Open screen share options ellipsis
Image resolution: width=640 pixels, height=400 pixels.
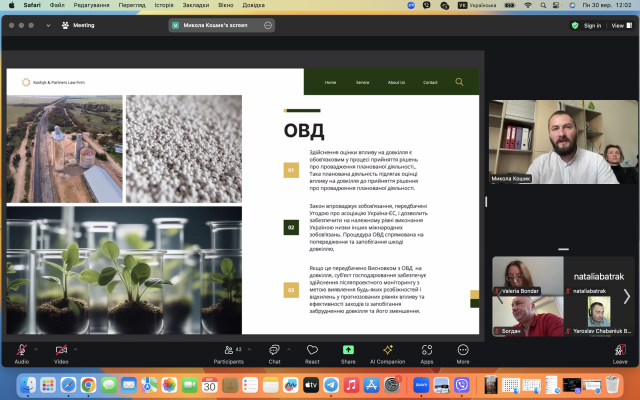click(268, 25)
